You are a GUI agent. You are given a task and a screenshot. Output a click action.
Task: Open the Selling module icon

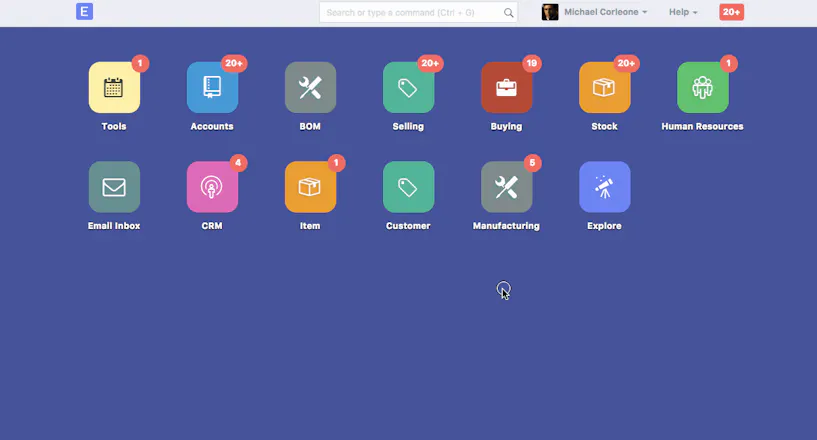tap(408, 88)
